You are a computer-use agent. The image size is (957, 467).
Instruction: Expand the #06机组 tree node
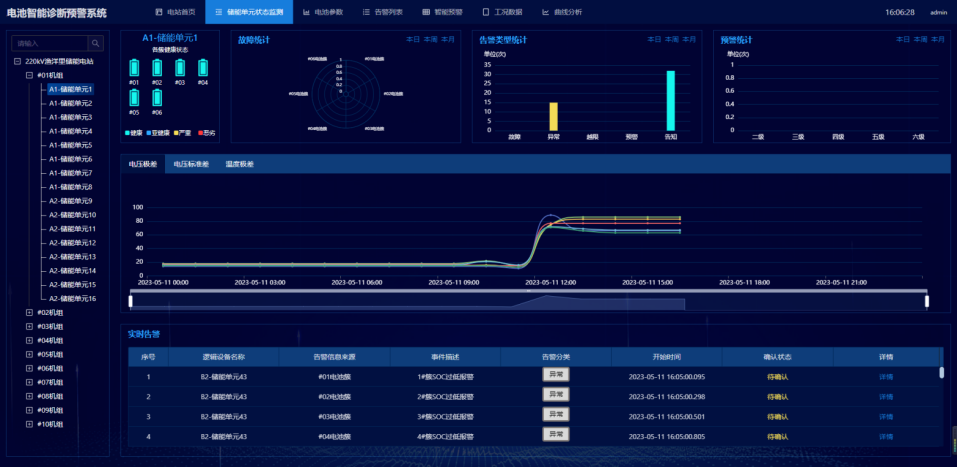tap(29, 368)
